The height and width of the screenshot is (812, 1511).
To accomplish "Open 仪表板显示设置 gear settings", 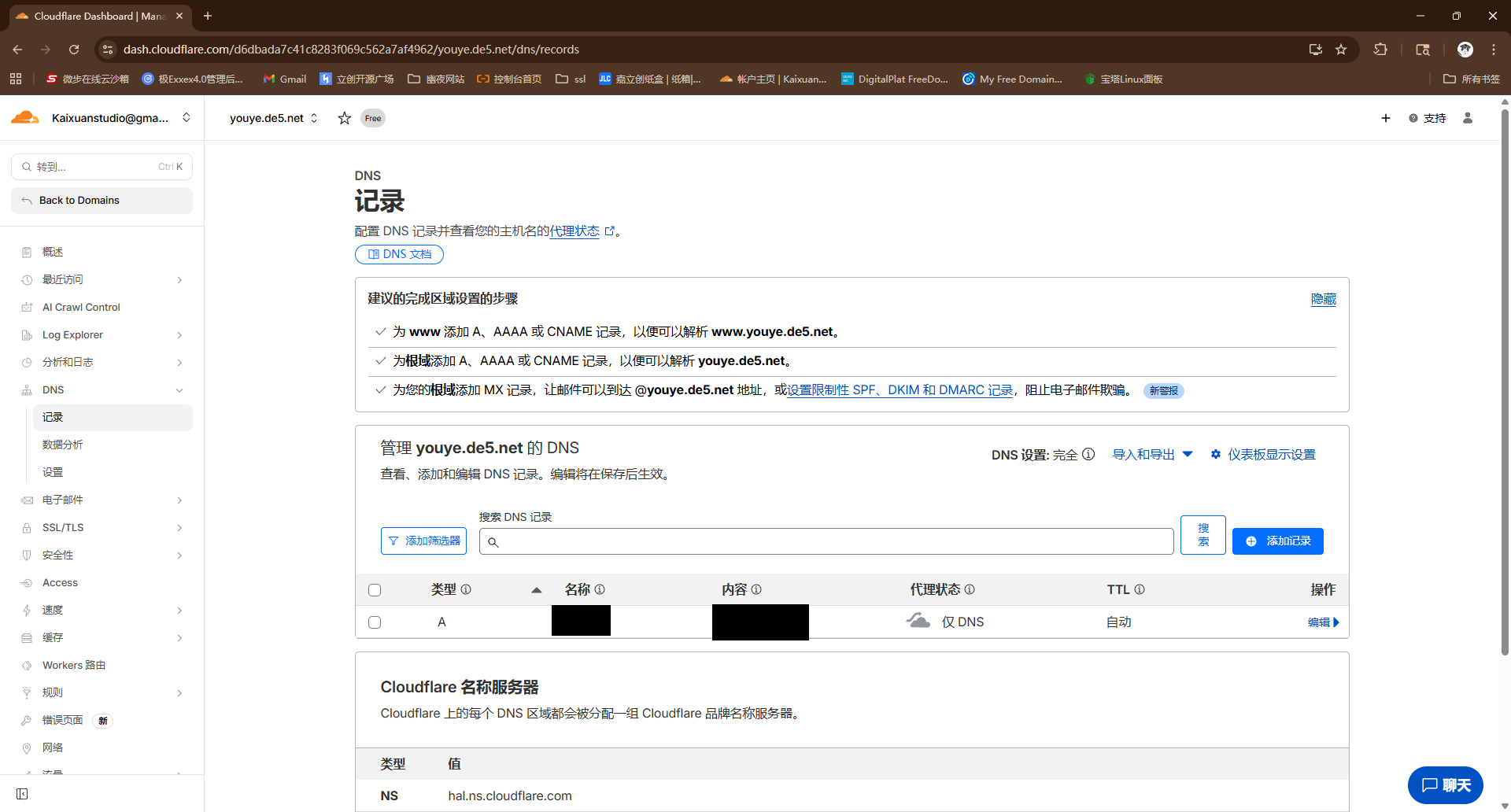I will pos(1263,455).
